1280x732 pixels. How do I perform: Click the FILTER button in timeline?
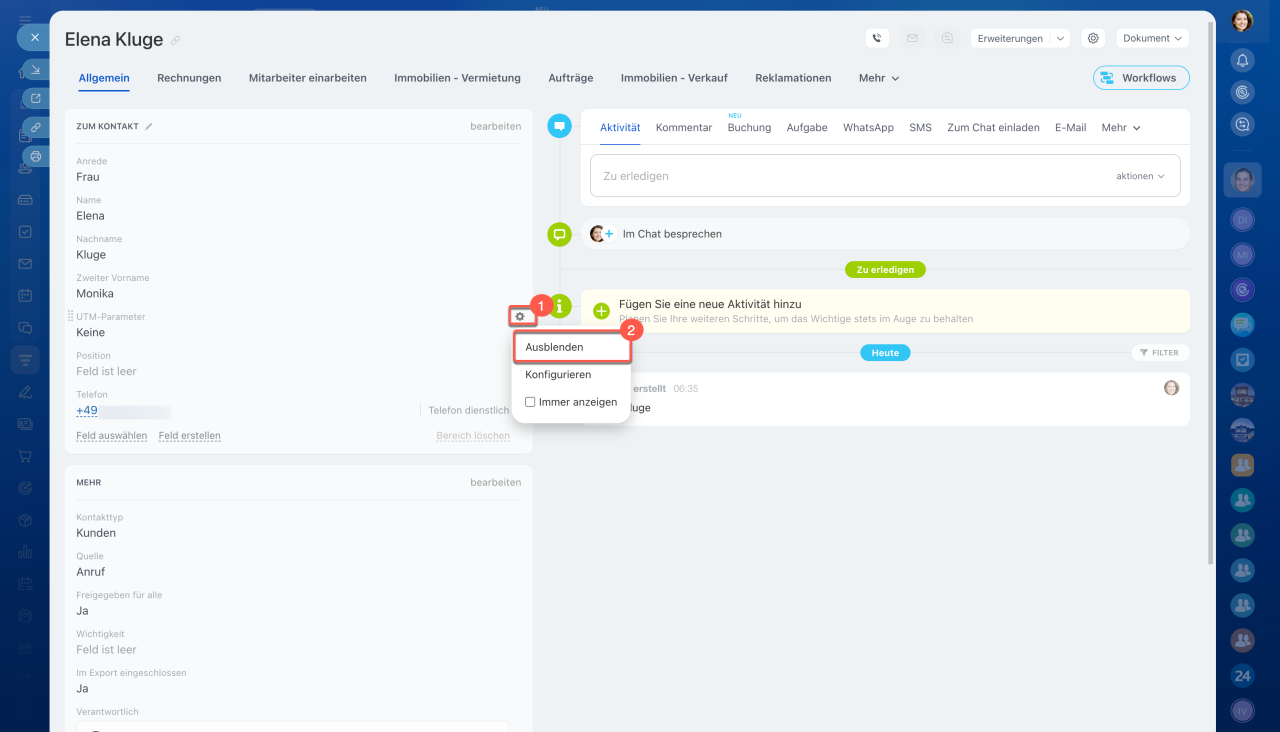pyautogui.click(x=1160, y=353)
